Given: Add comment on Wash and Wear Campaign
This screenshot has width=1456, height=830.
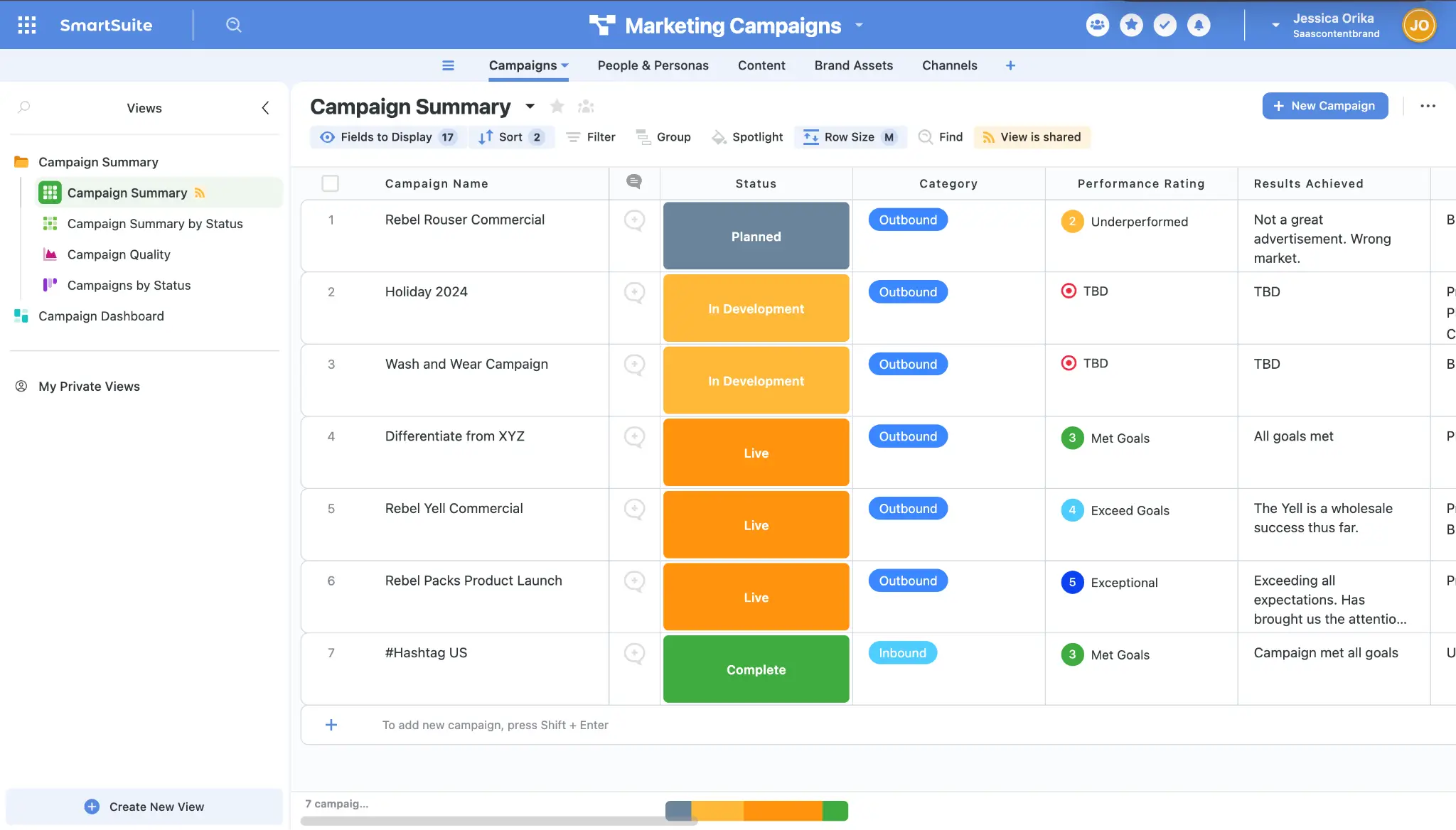Looking at the screenshot, I should tap(634, 365).
